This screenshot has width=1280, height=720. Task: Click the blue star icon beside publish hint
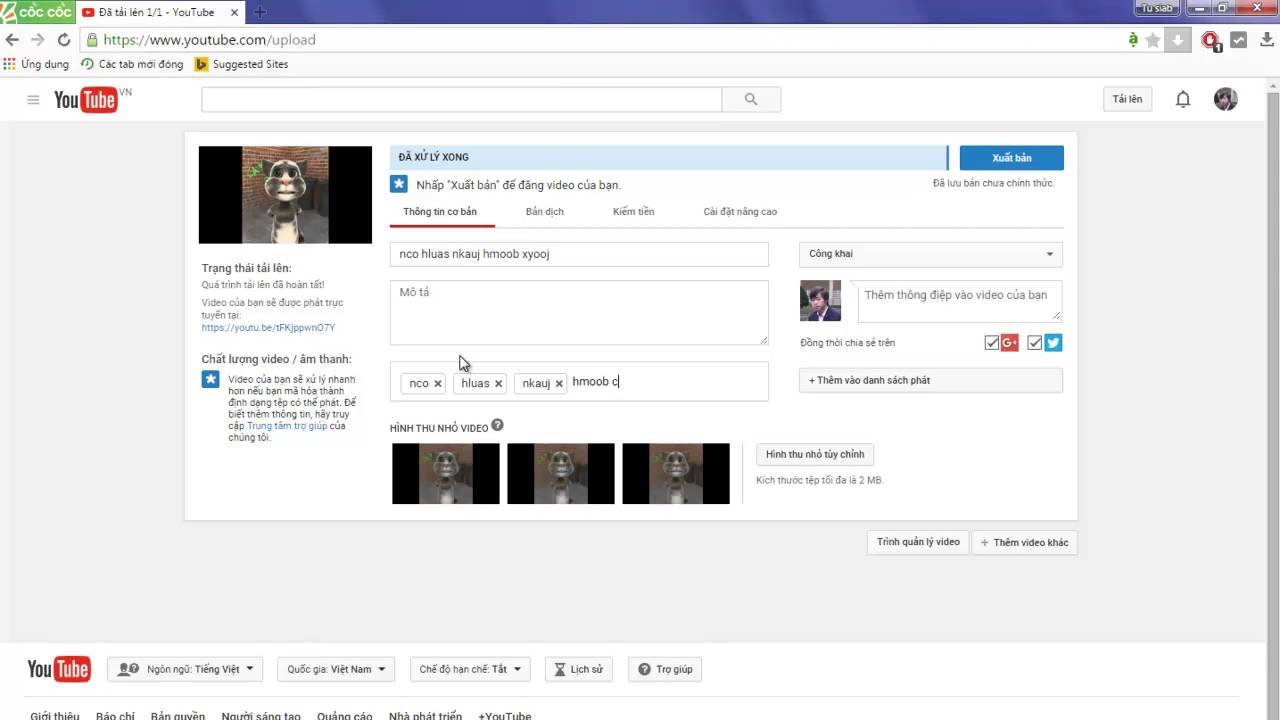398,184
